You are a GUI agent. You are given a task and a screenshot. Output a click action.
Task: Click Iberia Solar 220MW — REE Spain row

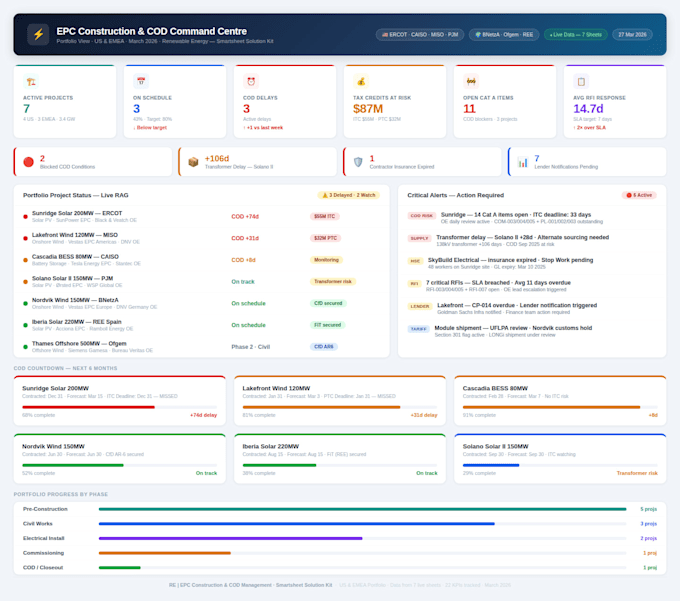(202, 325)
